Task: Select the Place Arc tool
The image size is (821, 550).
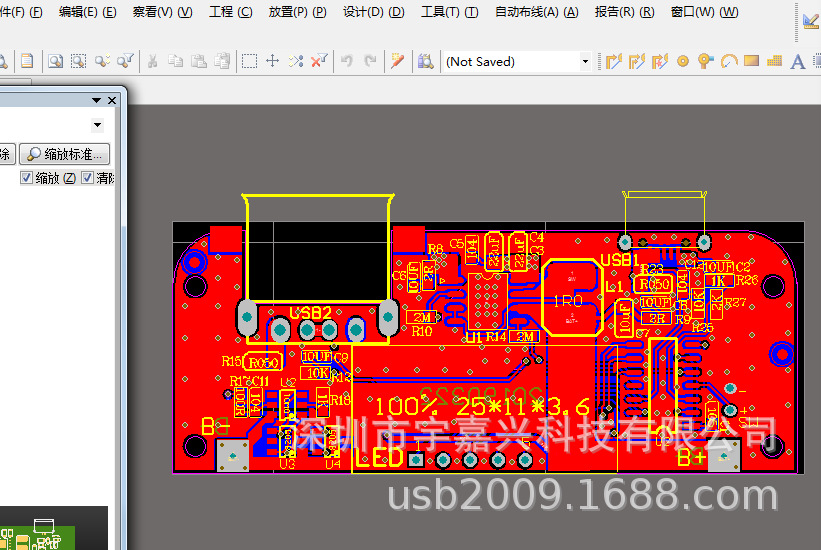Action: pos(729,61)
